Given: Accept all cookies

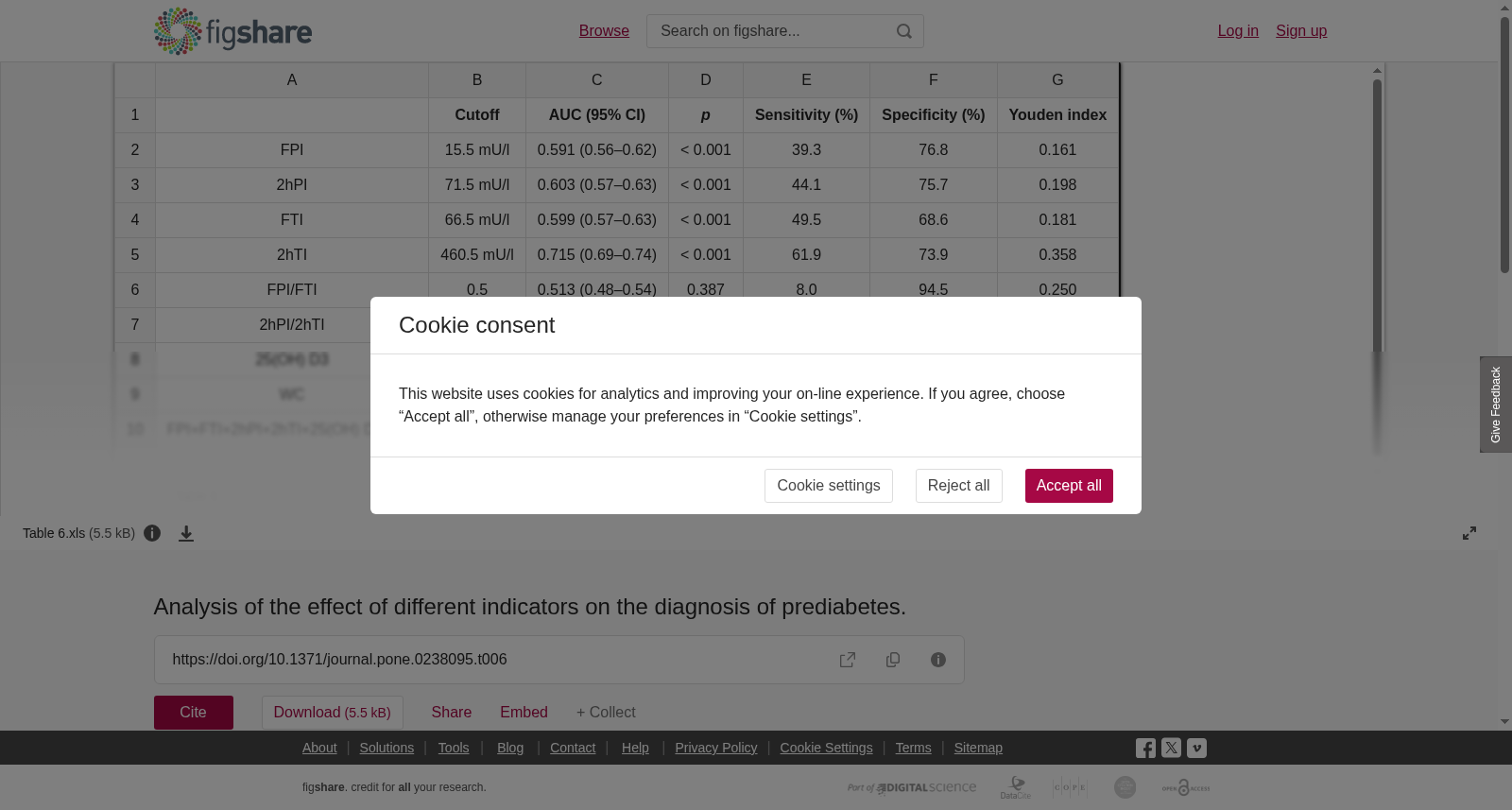Looking at the screenshot, I should click(1069, 486).
